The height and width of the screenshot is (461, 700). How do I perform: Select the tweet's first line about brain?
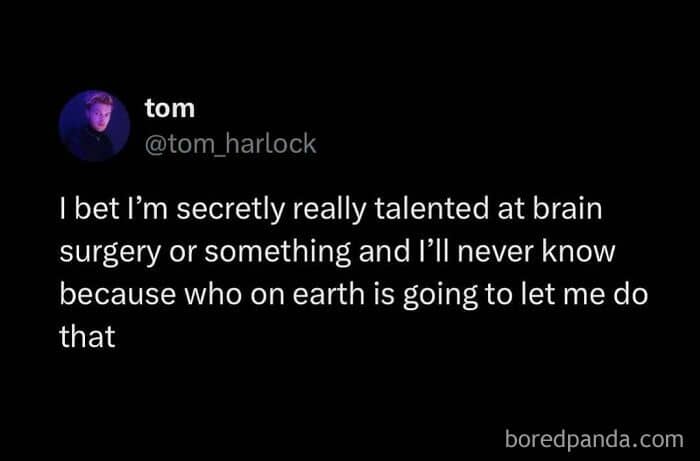(x=331, y=209)
